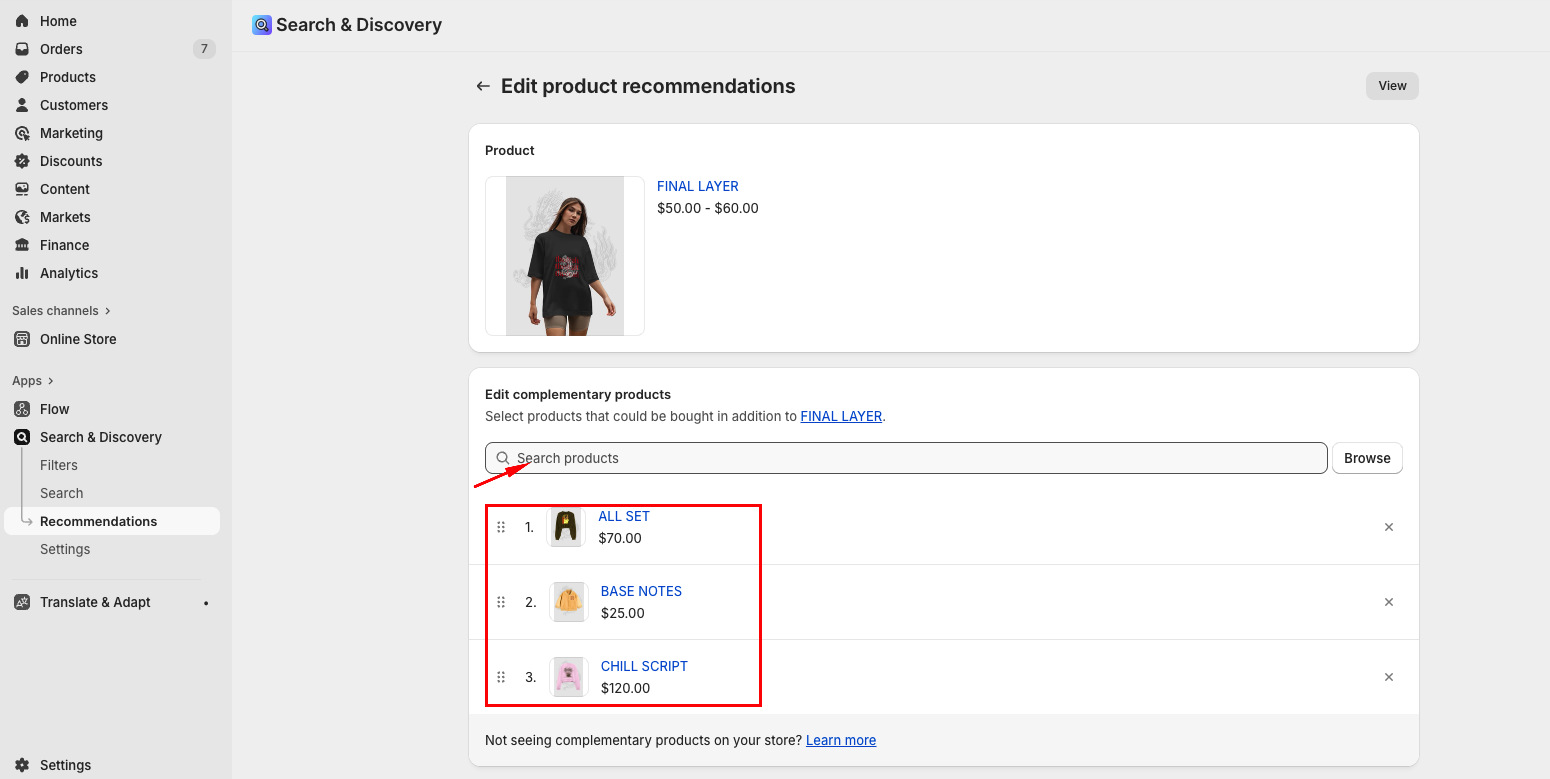Click the Browse button

1367,458
